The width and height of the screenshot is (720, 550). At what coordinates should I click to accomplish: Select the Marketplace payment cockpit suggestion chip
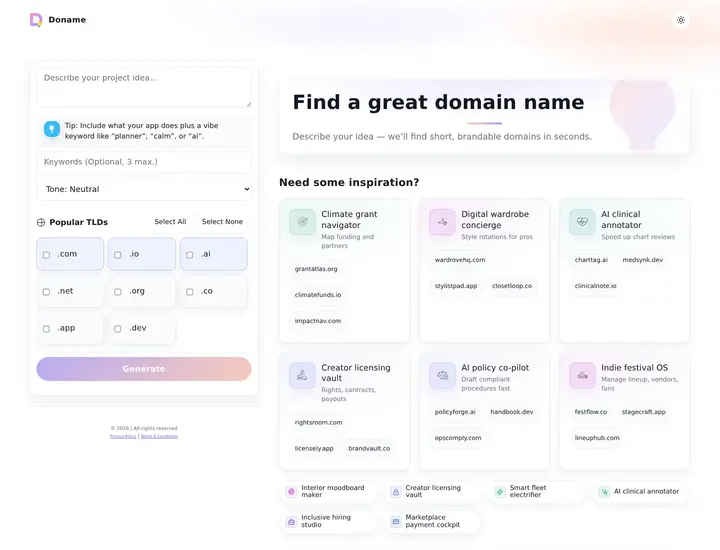tap(434, 521)
